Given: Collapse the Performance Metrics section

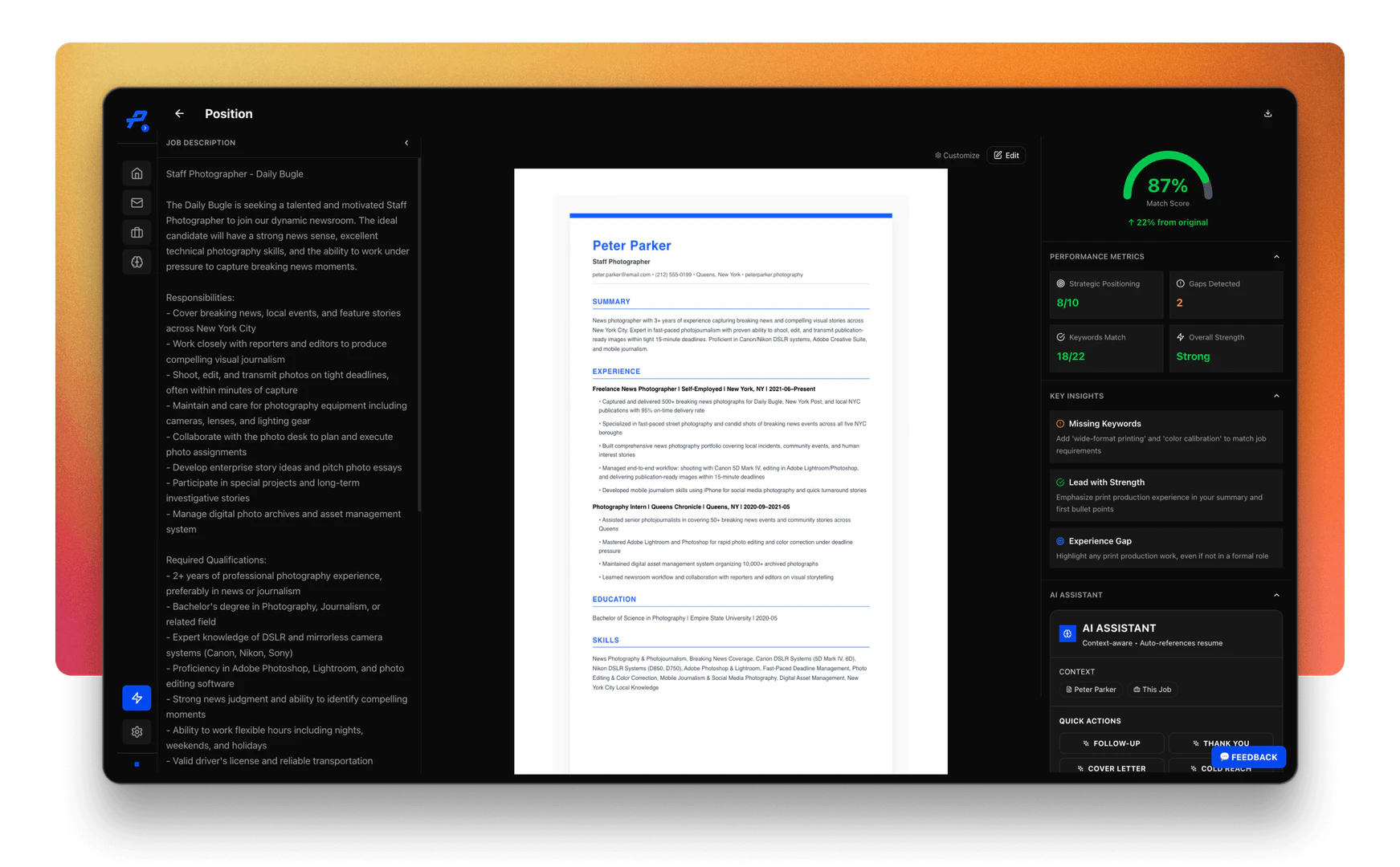Looking at the screenshot, I should (x=1277, y=256).
